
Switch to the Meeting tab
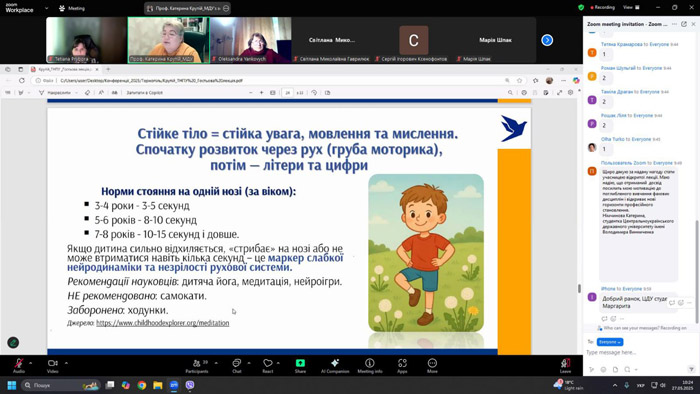point(72,8)
